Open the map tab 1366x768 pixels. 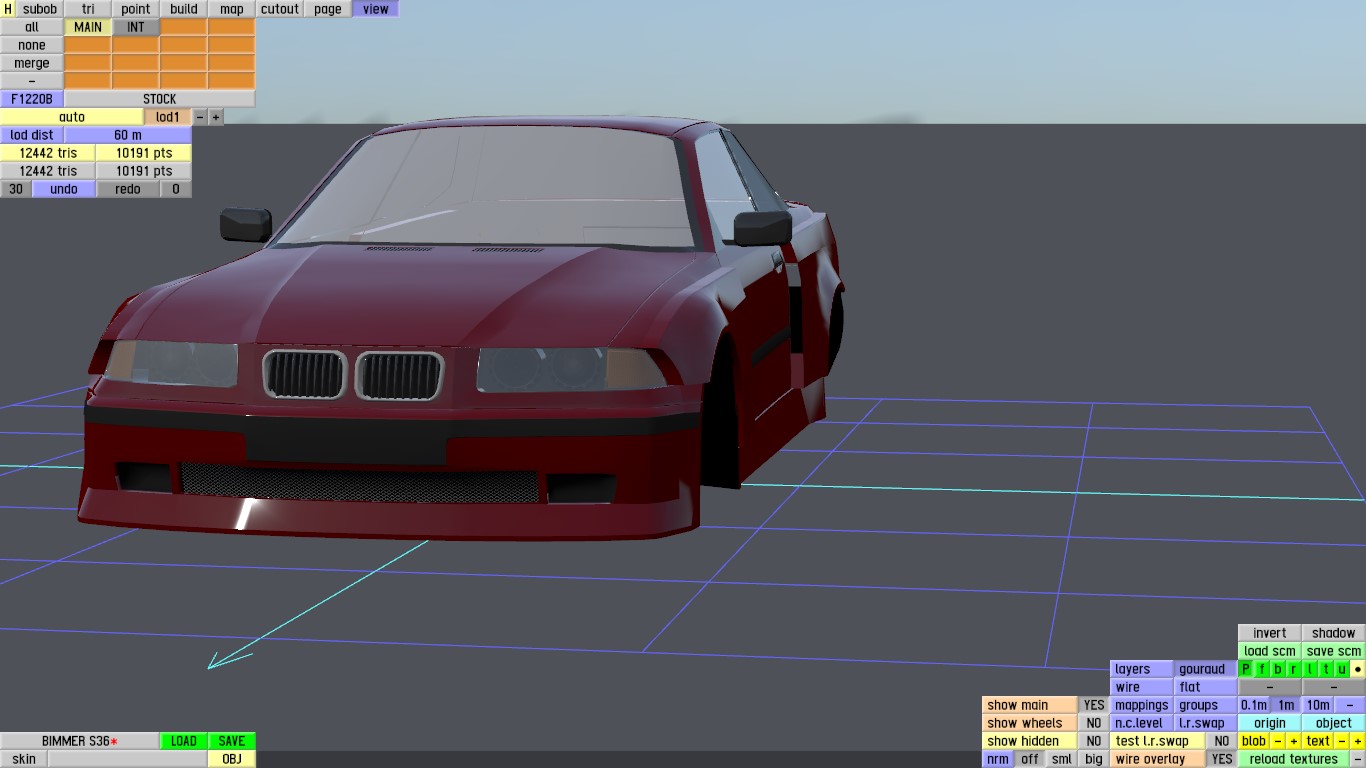[232, 9]
